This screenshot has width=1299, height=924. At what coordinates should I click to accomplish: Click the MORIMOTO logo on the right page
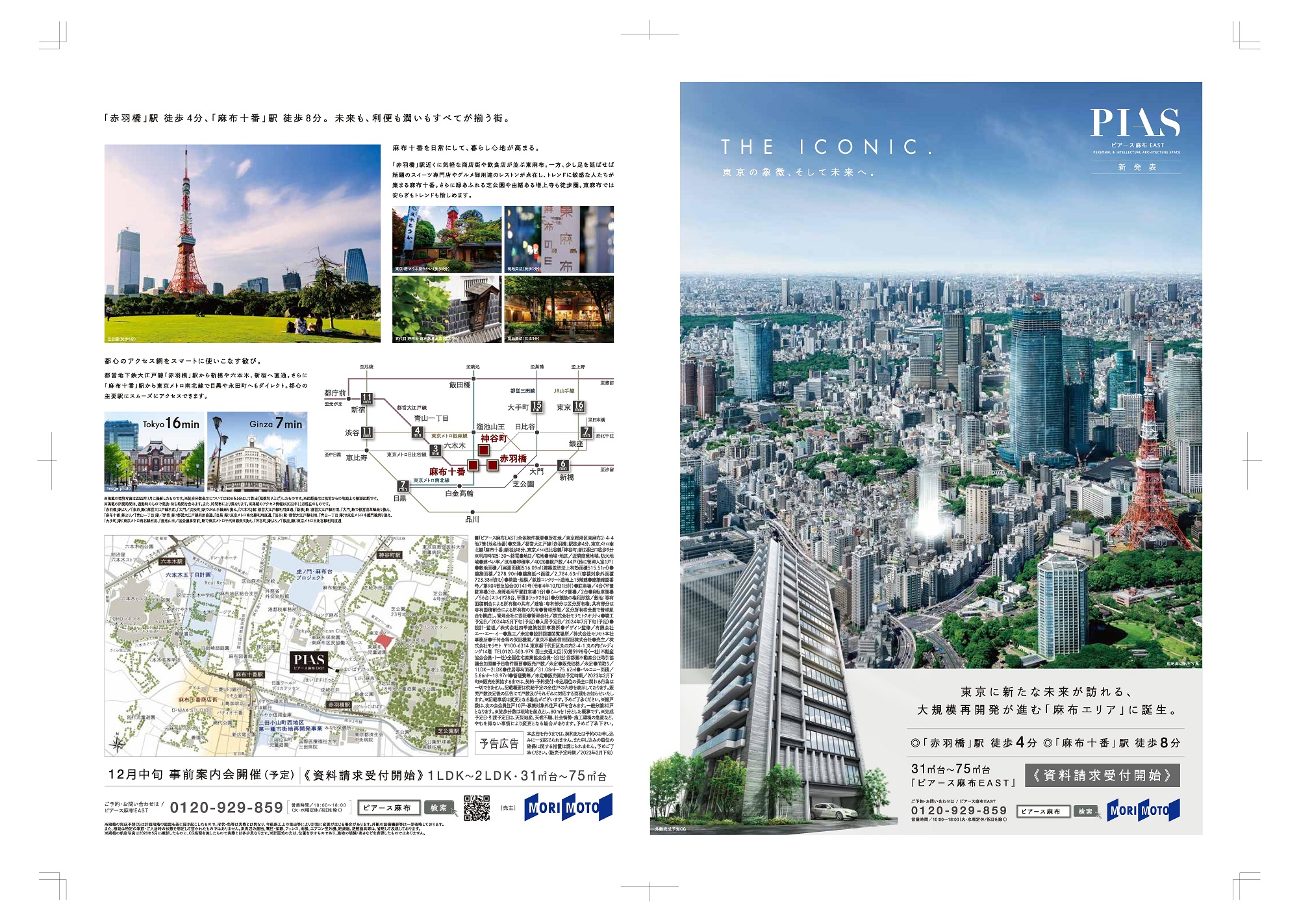[1143, 810]
